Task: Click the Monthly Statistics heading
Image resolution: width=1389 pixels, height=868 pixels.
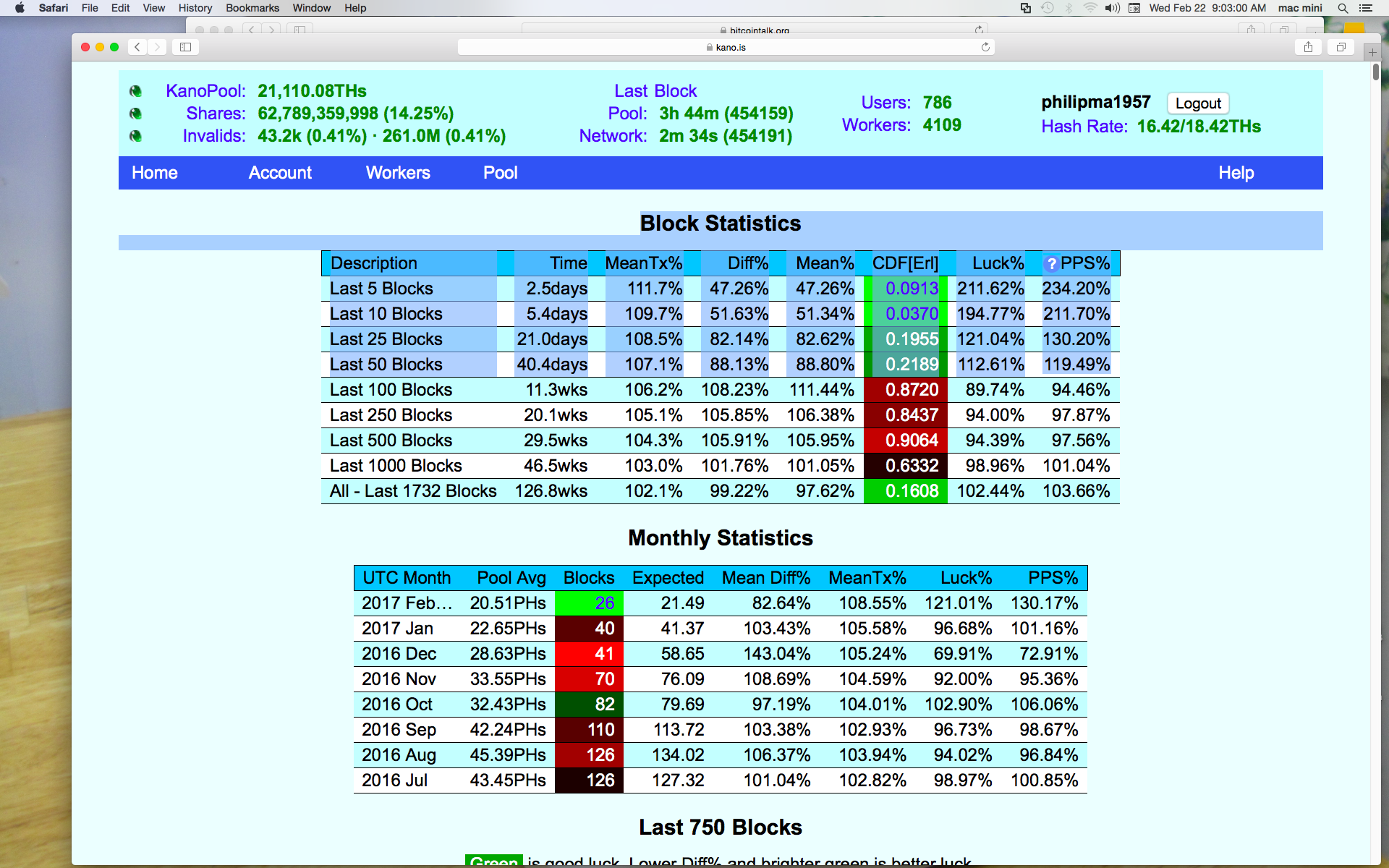Action: [721, 538]
